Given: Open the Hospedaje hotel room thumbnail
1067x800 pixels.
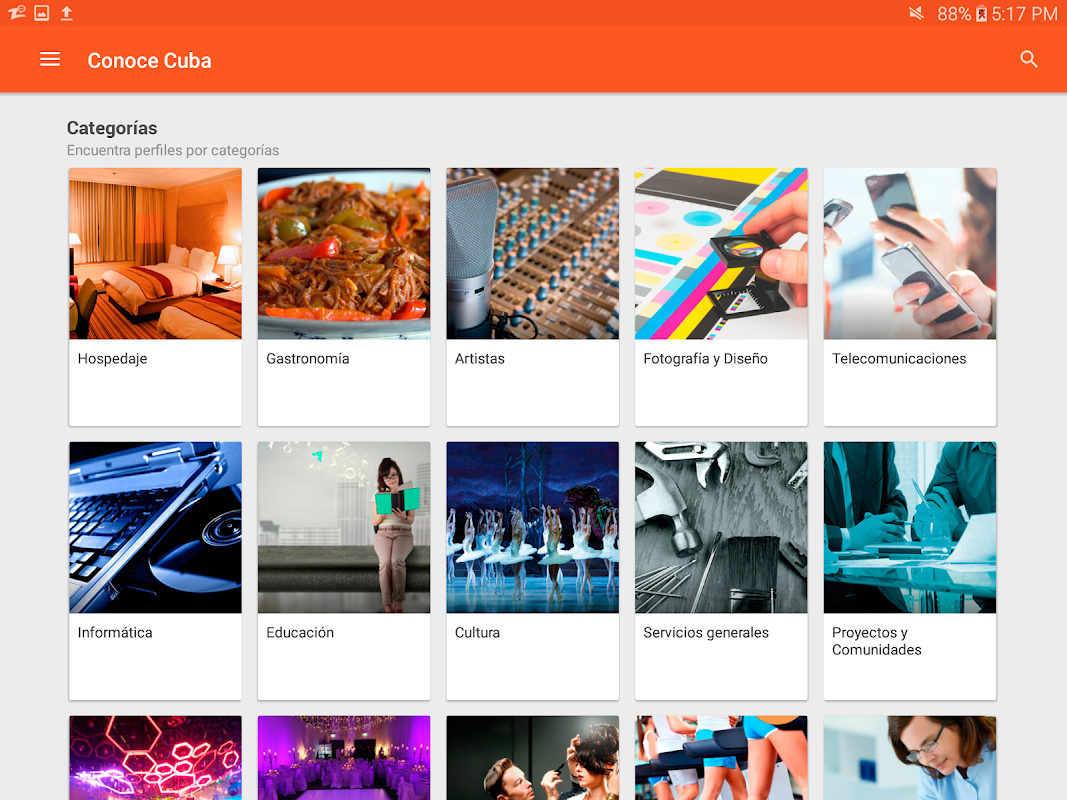Looking at the screenshot, I should click(x=155, y=254).
